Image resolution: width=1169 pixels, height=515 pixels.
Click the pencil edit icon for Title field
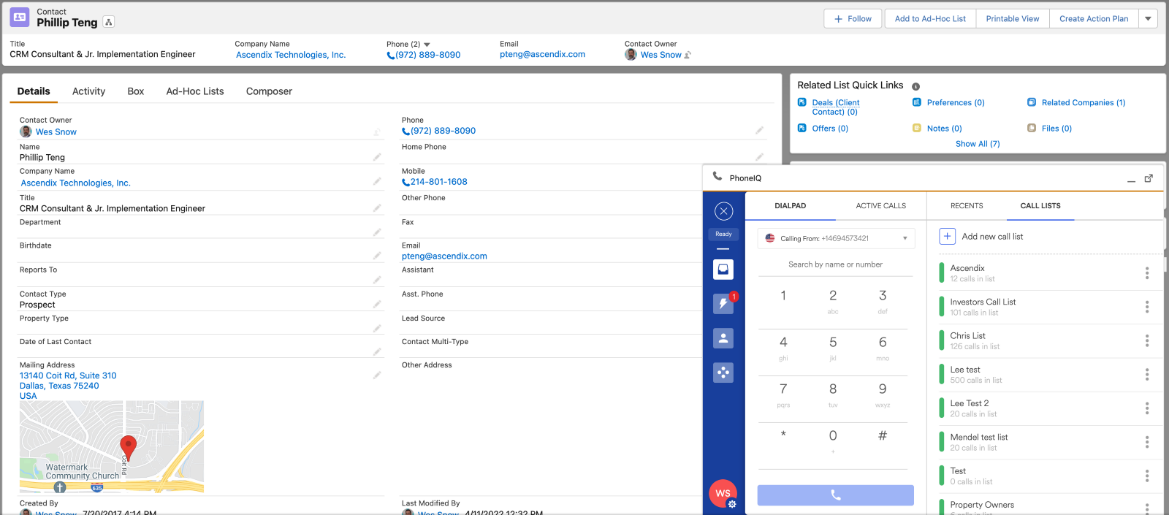[x=377, y=208]
